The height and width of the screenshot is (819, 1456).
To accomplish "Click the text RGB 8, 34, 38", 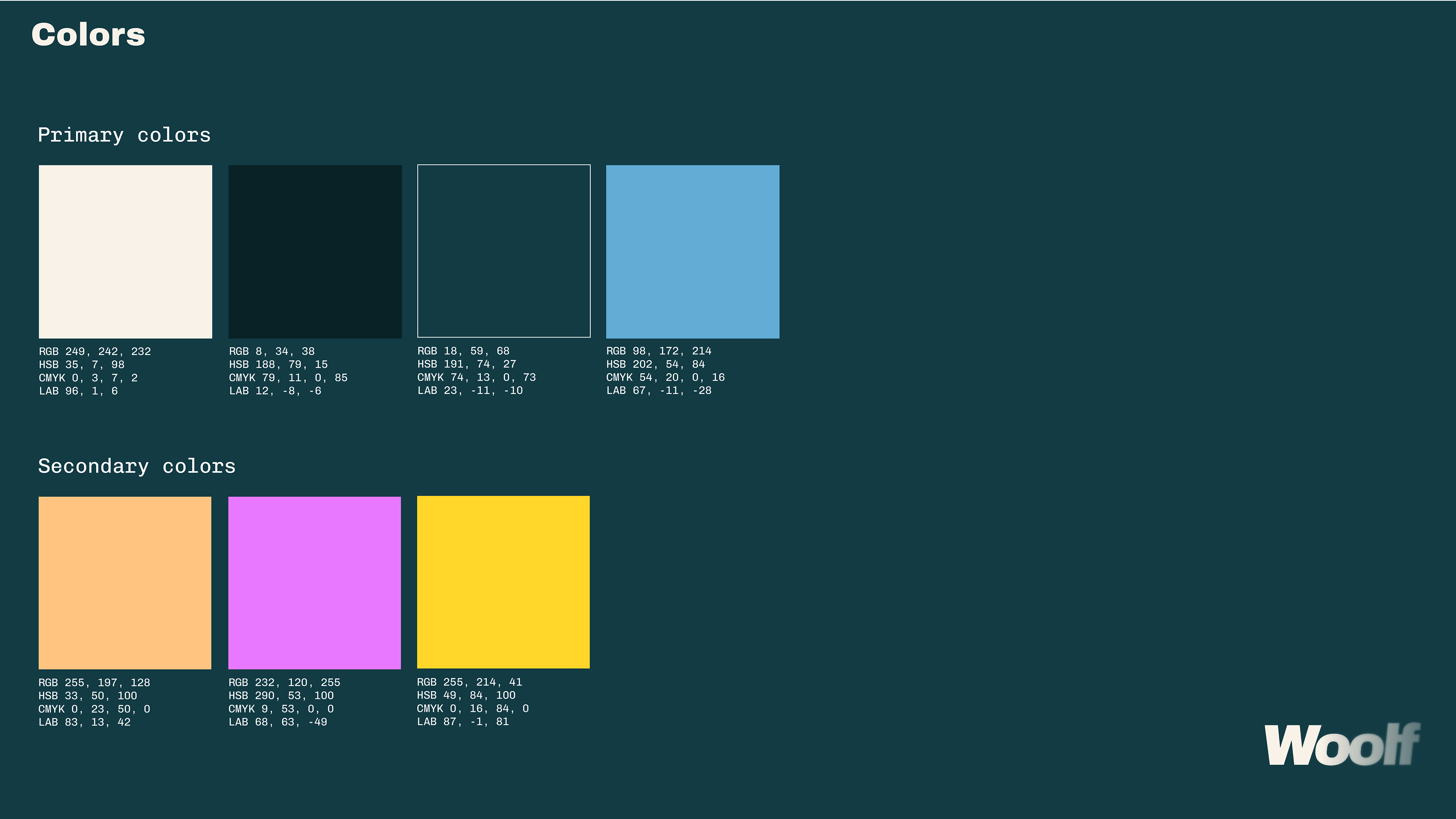I will pyautogui.click(x=272, y=351).
